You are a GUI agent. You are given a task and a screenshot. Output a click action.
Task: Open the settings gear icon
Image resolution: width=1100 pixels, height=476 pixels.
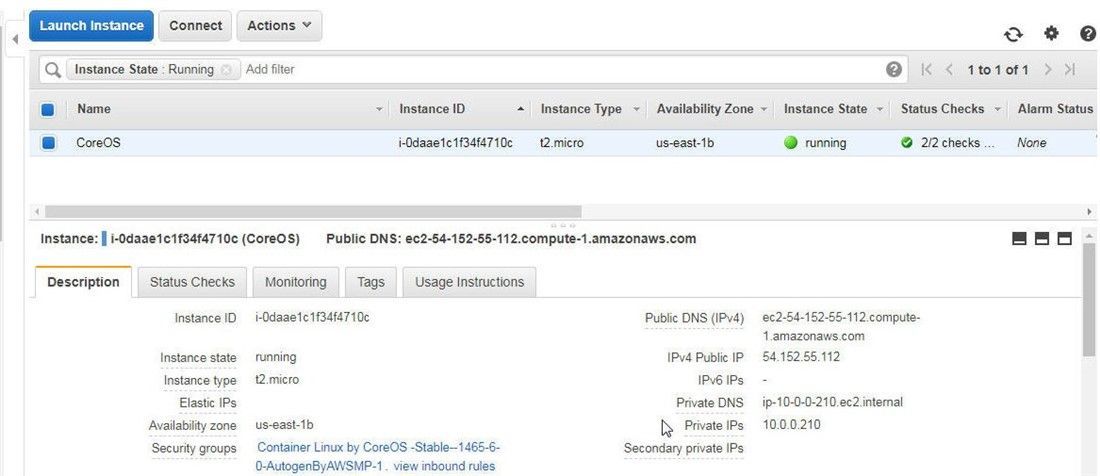[1051, 33]
